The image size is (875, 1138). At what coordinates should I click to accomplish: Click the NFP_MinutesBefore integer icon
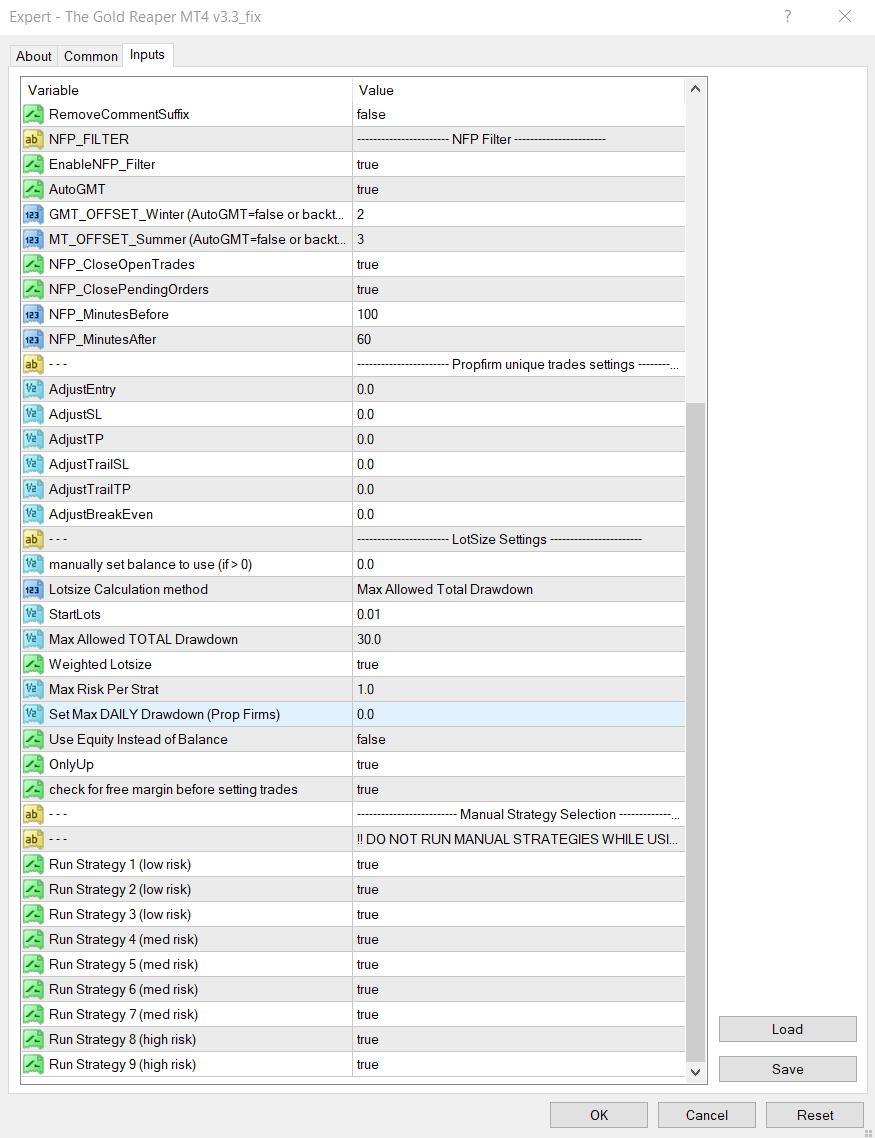pyautogui.click(x=33, y=315)
